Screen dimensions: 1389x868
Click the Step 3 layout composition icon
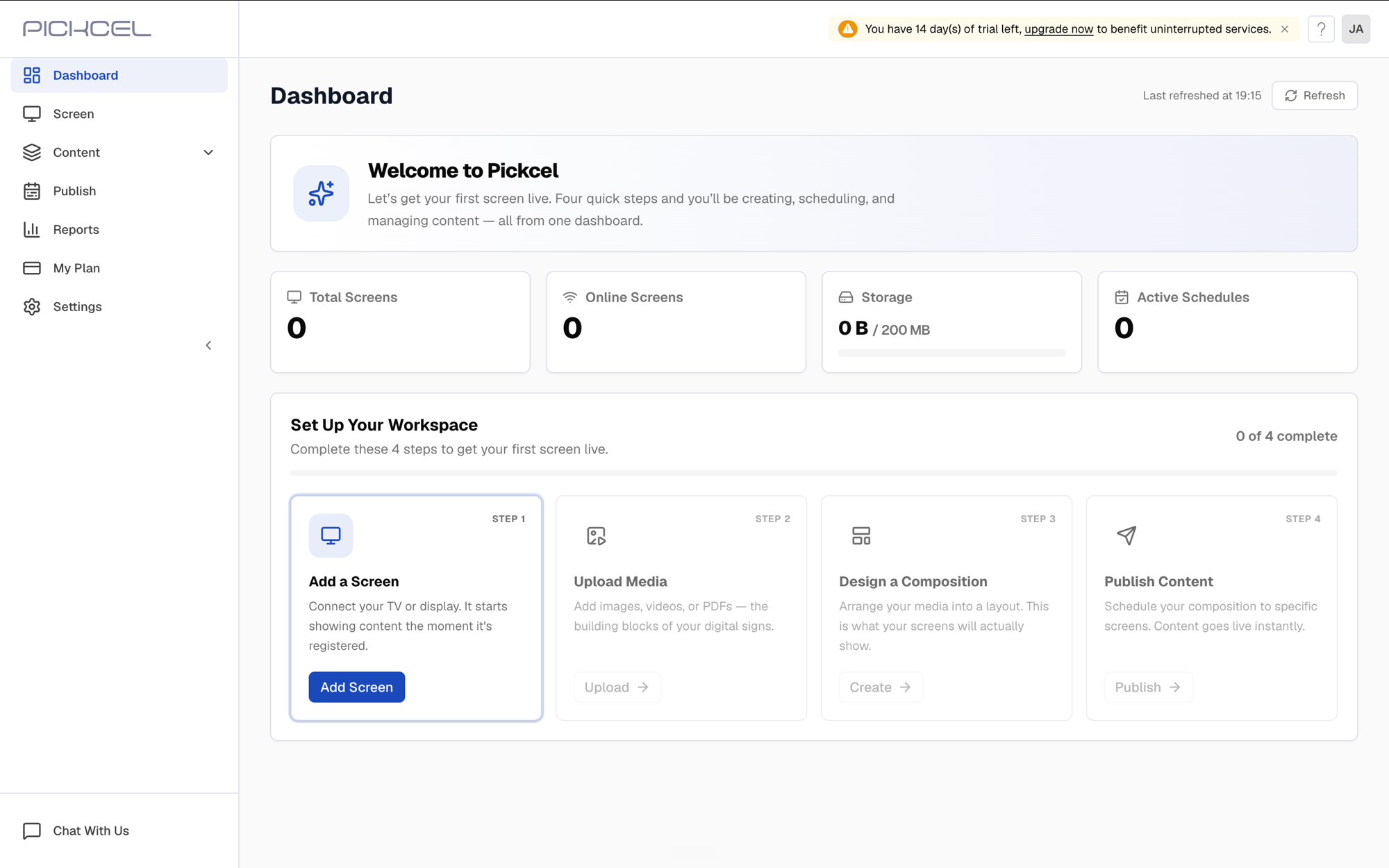861,535
